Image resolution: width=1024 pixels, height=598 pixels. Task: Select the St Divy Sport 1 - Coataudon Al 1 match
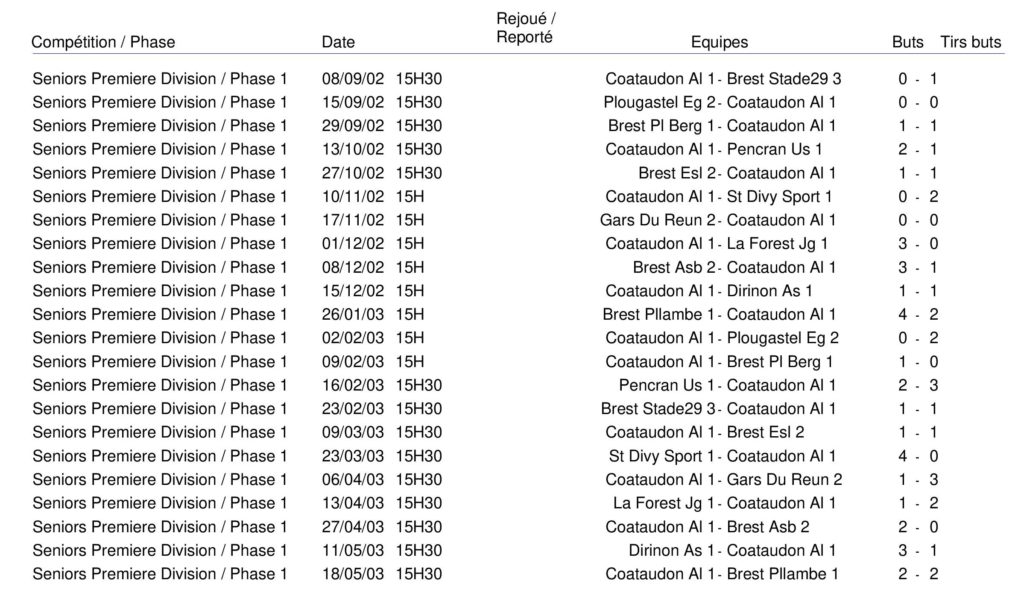click(x=722, y=456)
